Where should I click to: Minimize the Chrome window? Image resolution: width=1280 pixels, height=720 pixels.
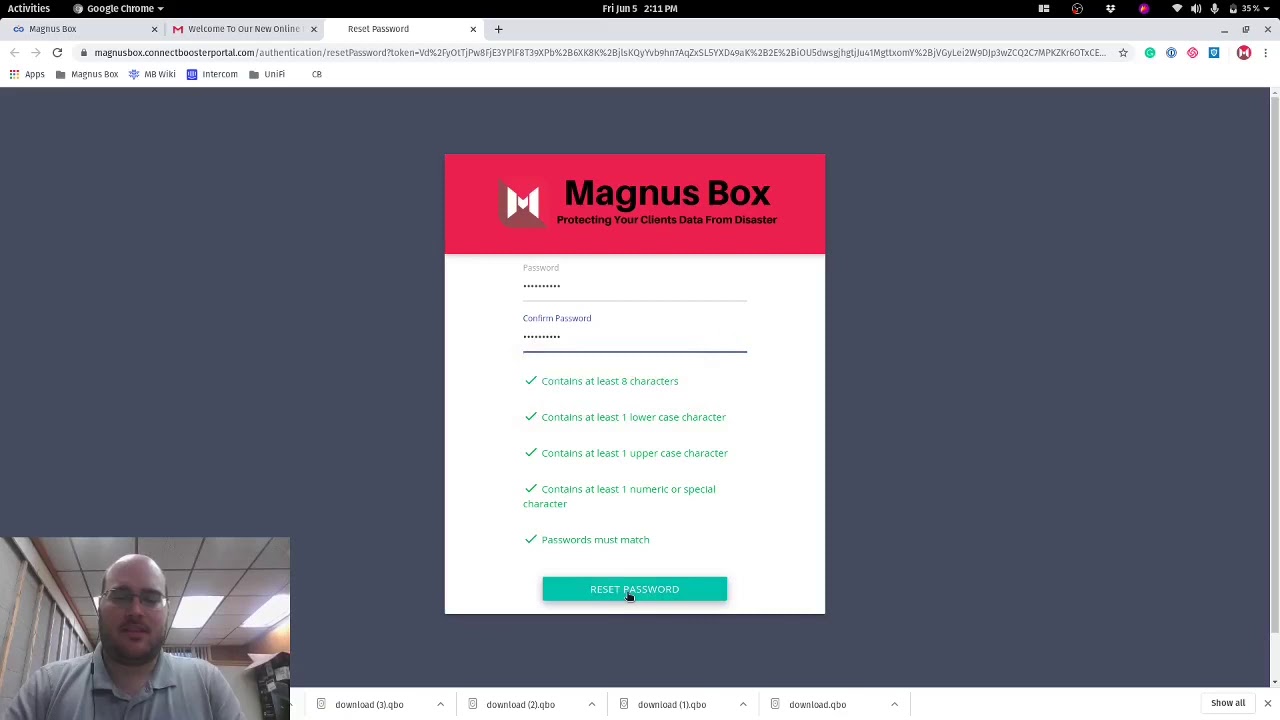1224,29
